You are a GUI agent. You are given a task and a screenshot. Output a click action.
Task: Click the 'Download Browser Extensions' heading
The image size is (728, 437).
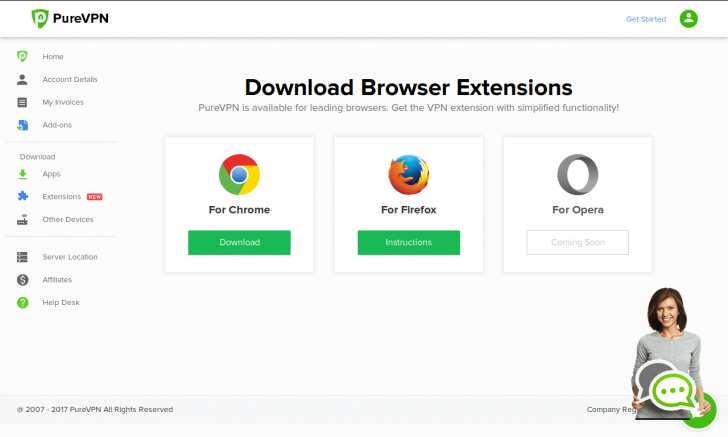(409, 87)
